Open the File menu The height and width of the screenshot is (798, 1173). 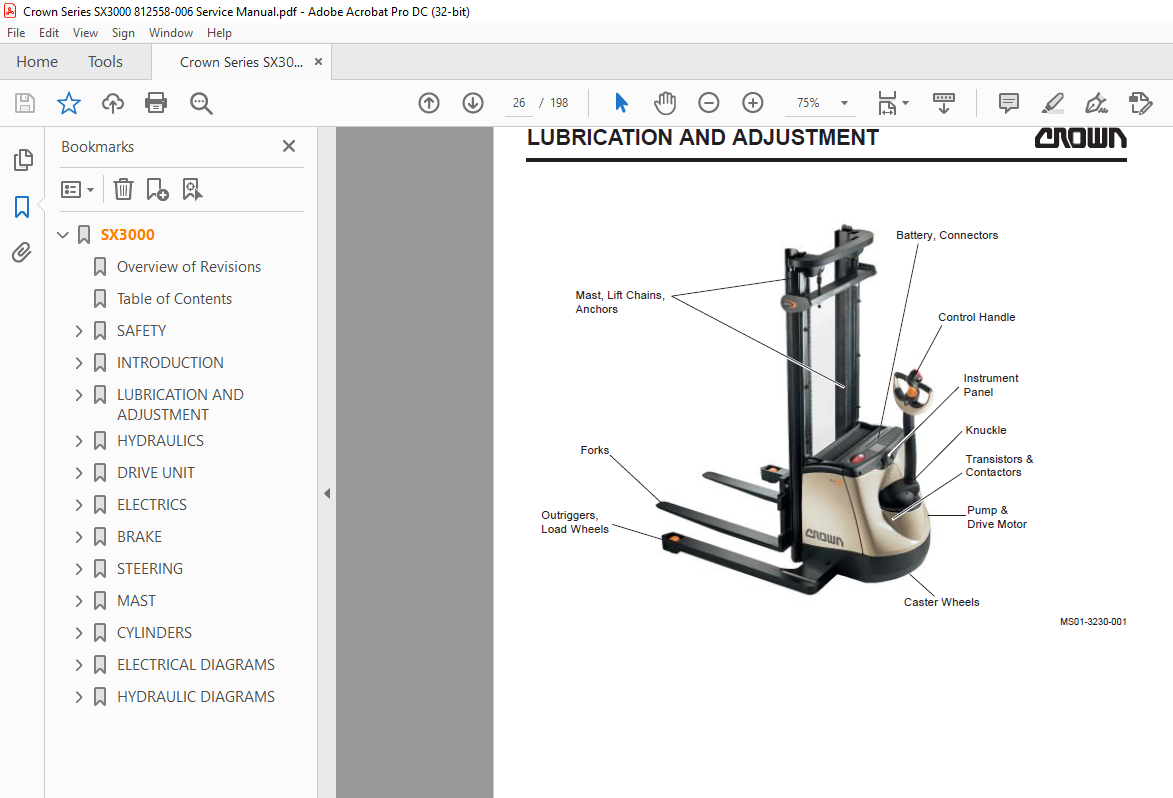(16, 33)
